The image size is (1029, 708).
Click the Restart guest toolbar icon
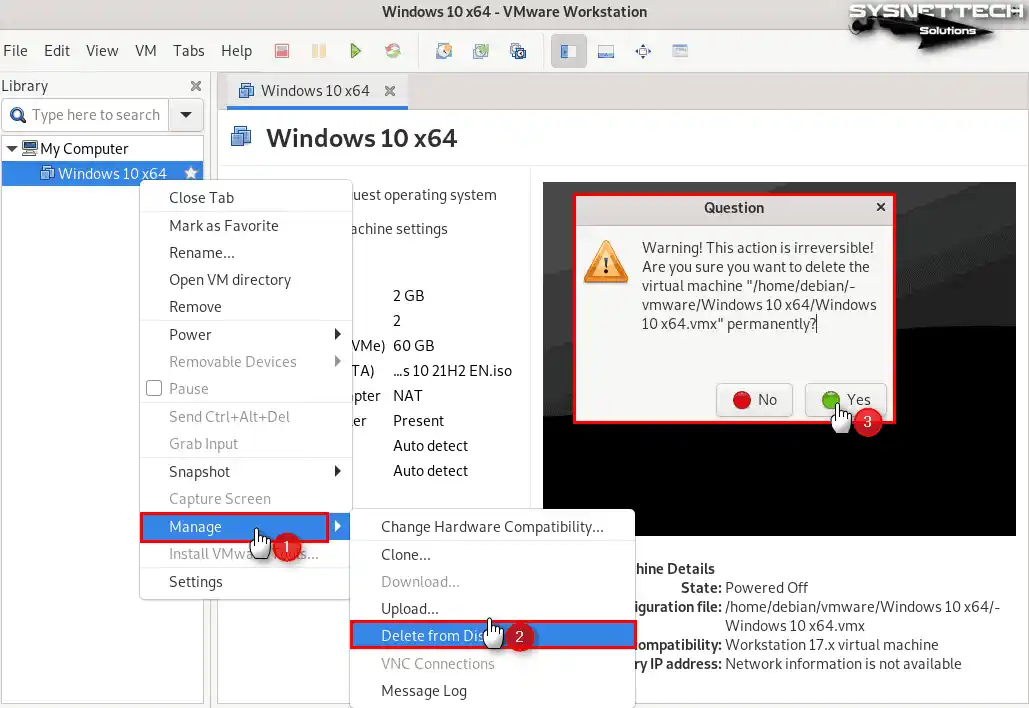(392, 51)
